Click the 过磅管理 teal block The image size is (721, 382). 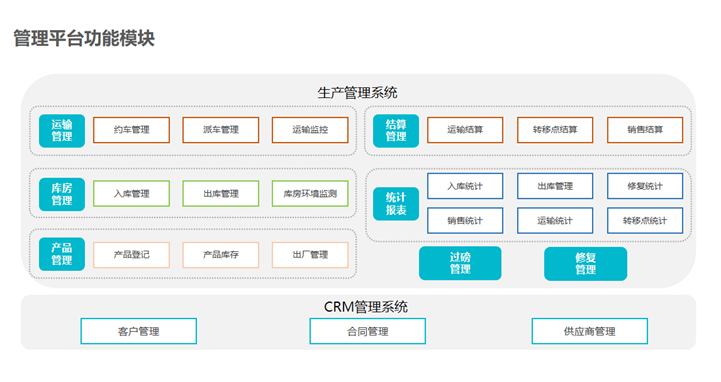[460, 263]
